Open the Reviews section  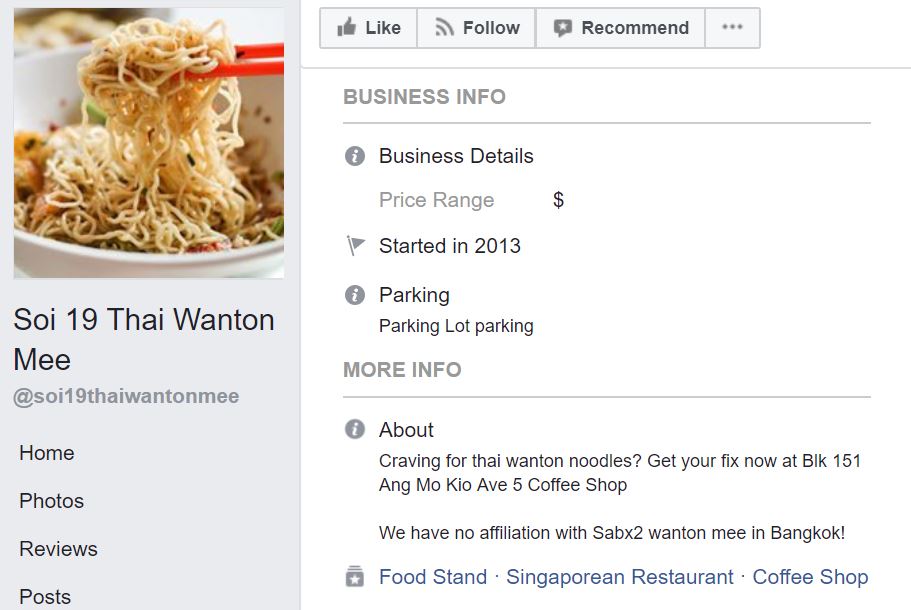pos(58,549)
